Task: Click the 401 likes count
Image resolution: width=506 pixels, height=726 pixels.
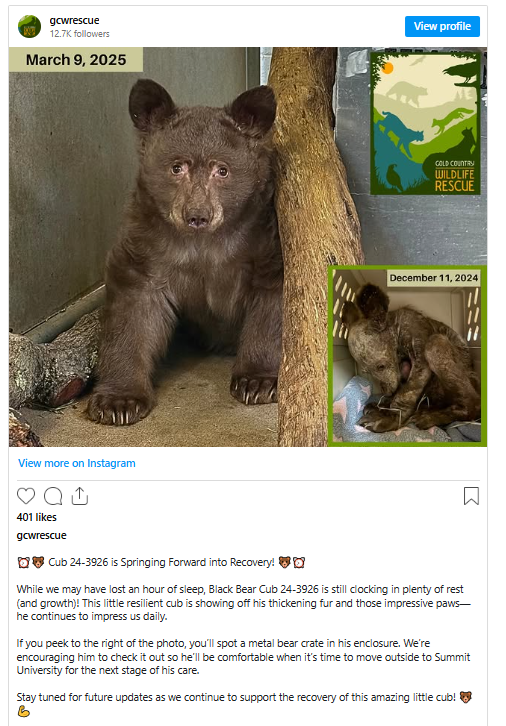Action: (x=37, y=517)
